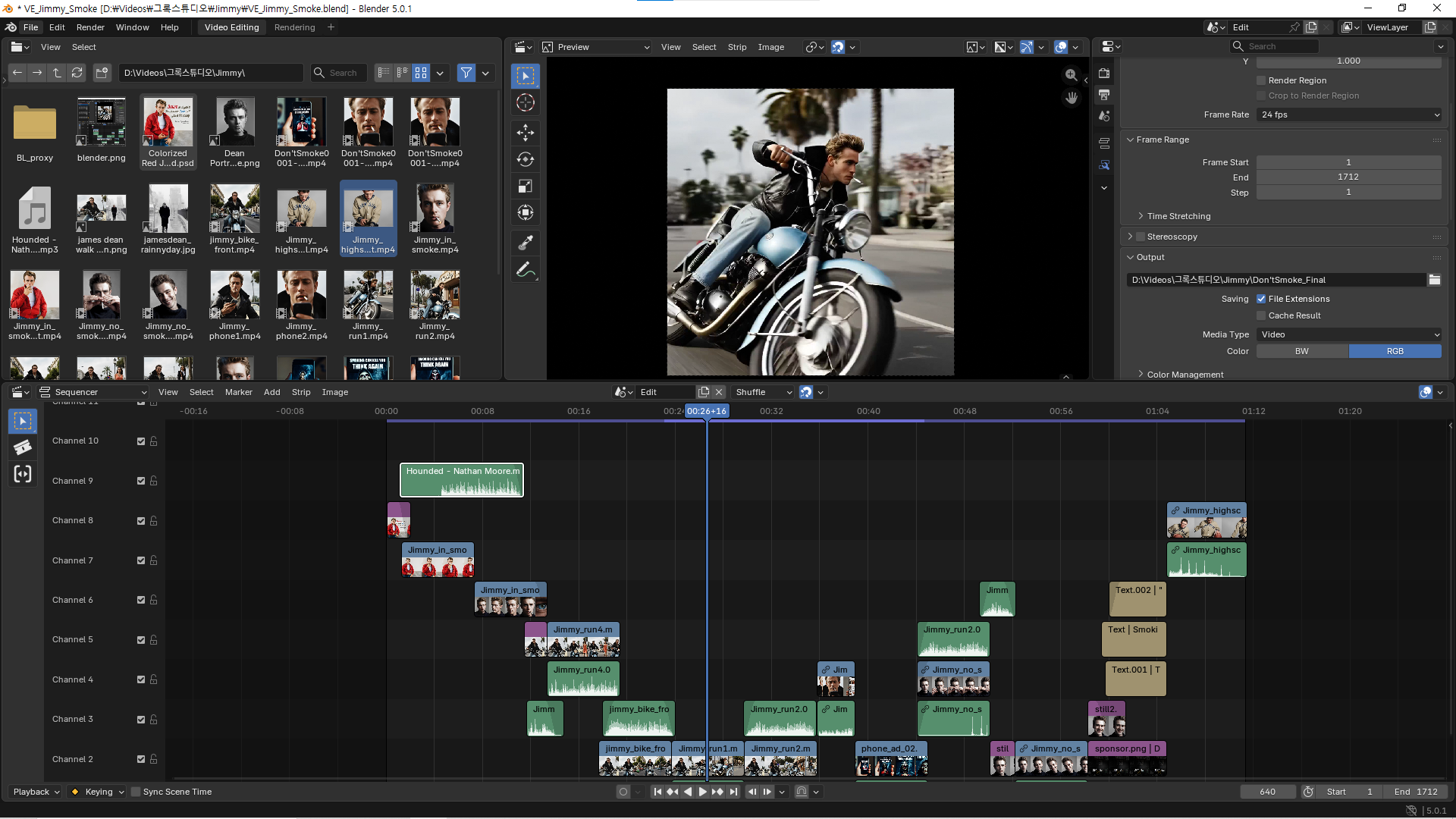
Task: Open the Media Type dropdown
Action: 1349,334
